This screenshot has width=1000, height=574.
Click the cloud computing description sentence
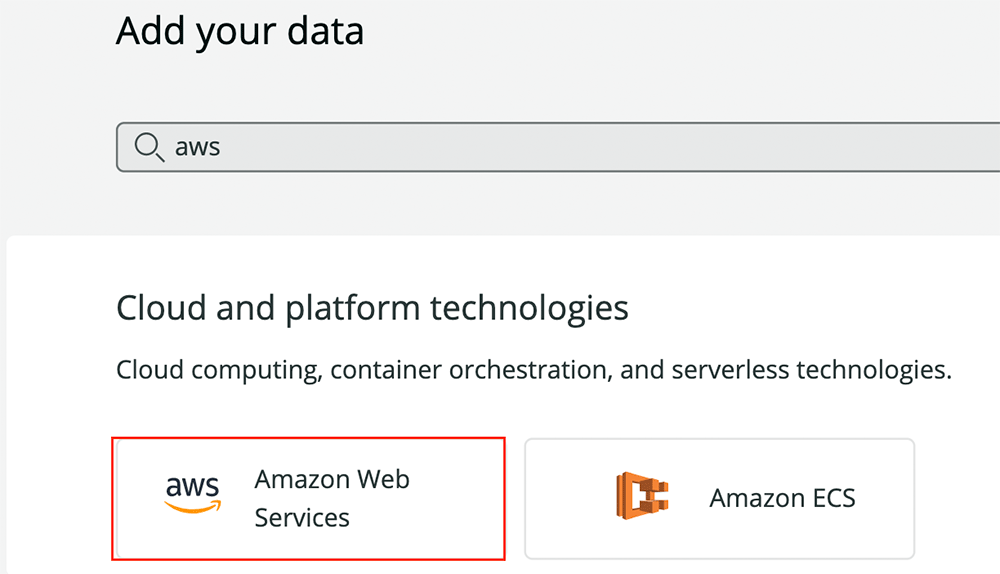(x=534, y=370)
